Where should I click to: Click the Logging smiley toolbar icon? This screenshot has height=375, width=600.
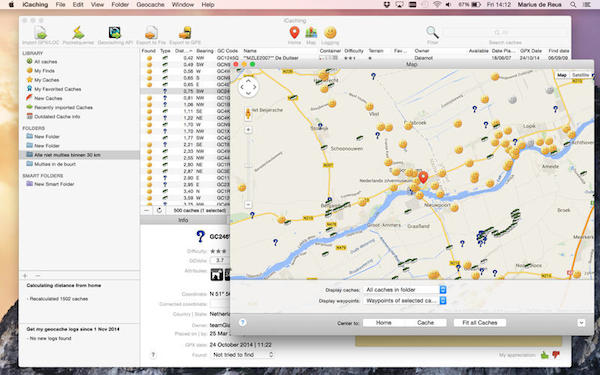click(330, 33)
